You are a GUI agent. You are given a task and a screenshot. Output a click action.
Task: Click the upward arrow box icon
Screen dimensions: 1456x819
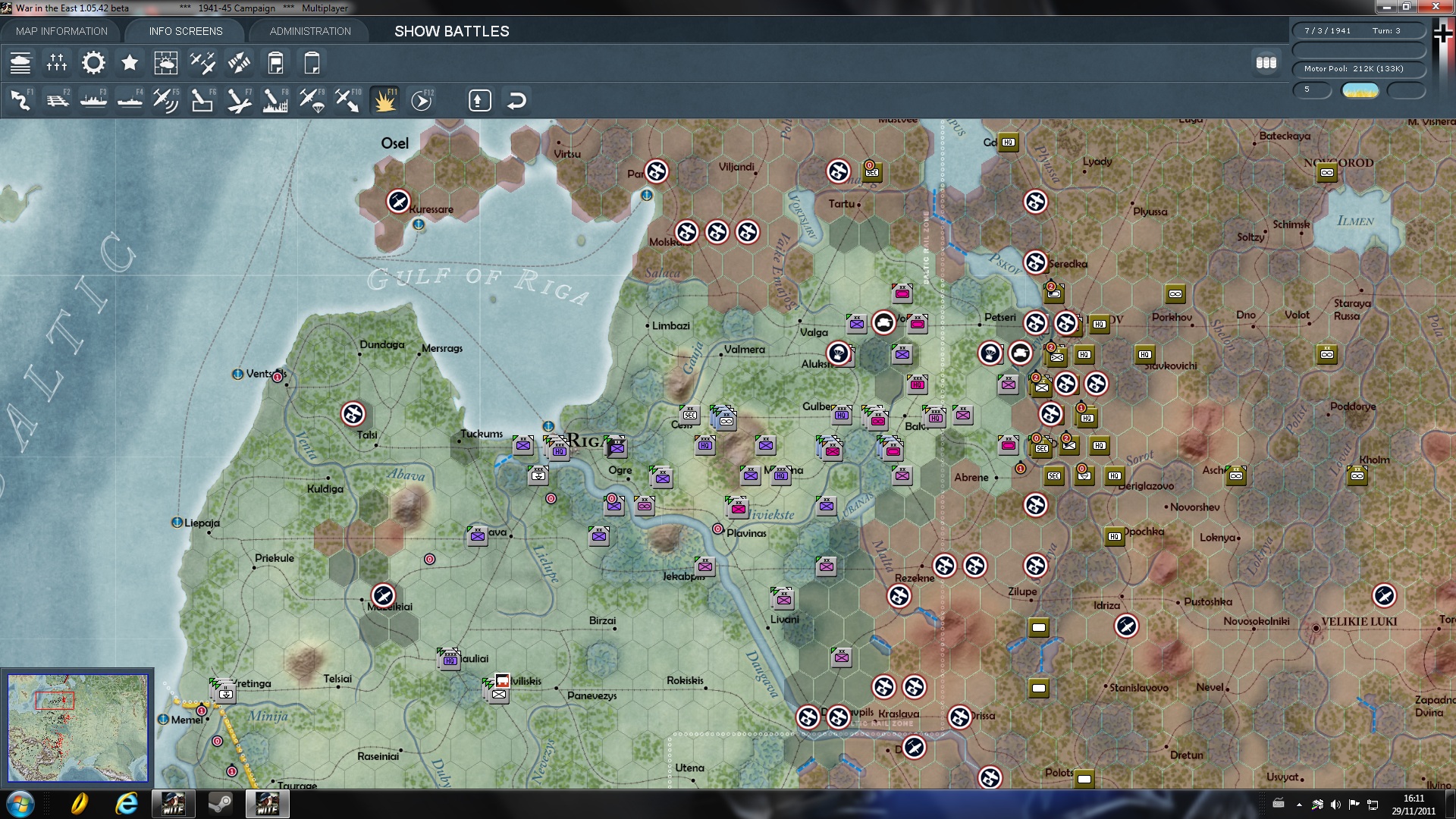480,100
